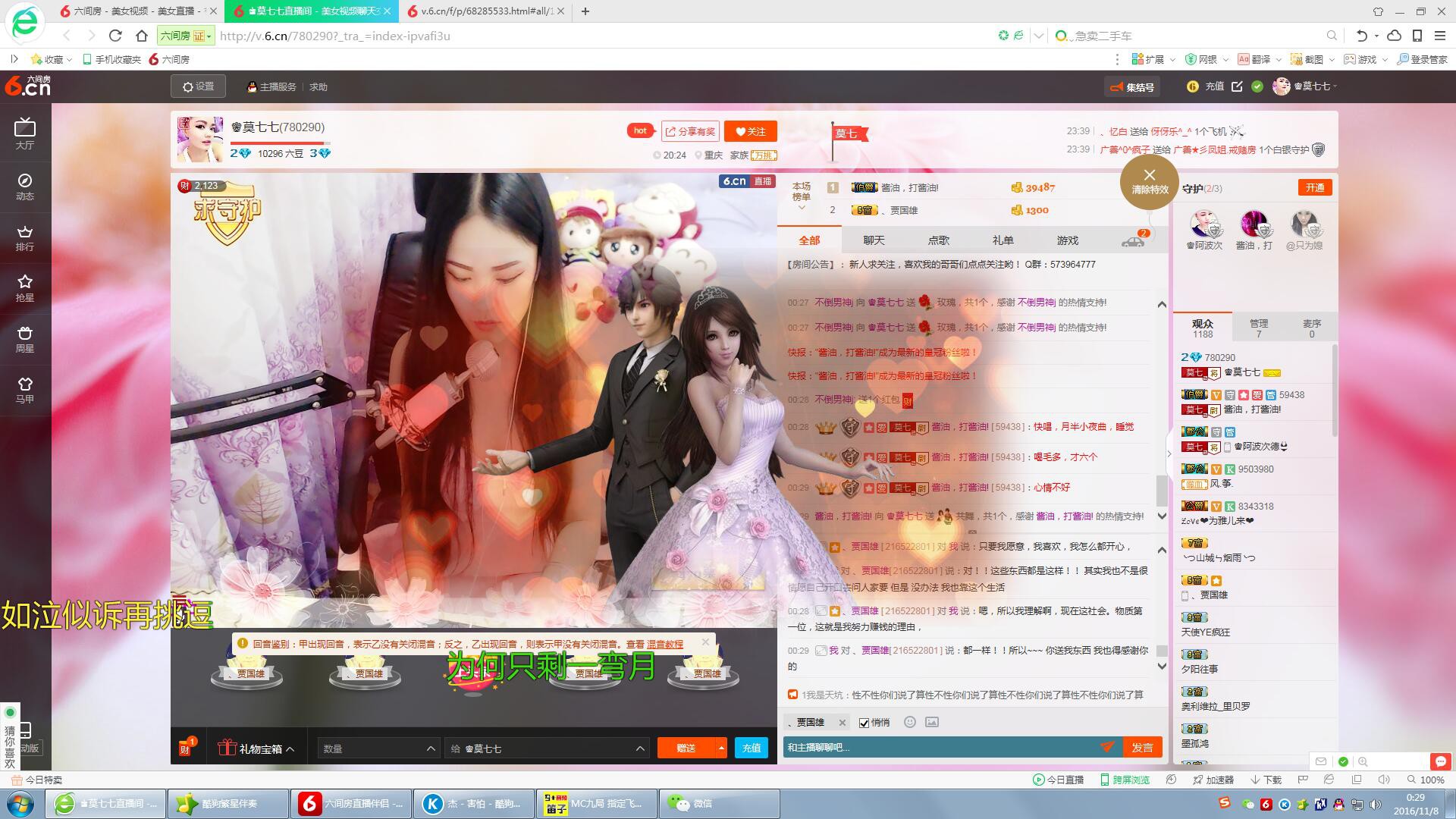Click the 开通 guardian button
Viewport: 1456px width, 819px height.
(1315, 187)
